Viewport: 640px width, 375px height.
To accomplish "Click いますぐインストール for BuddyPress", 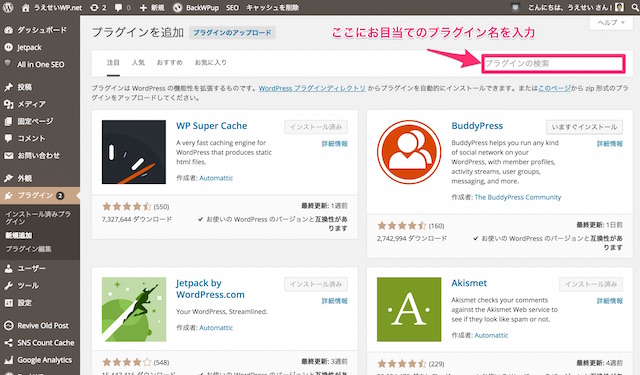I will pyautogui.click(x=584, y=127).
